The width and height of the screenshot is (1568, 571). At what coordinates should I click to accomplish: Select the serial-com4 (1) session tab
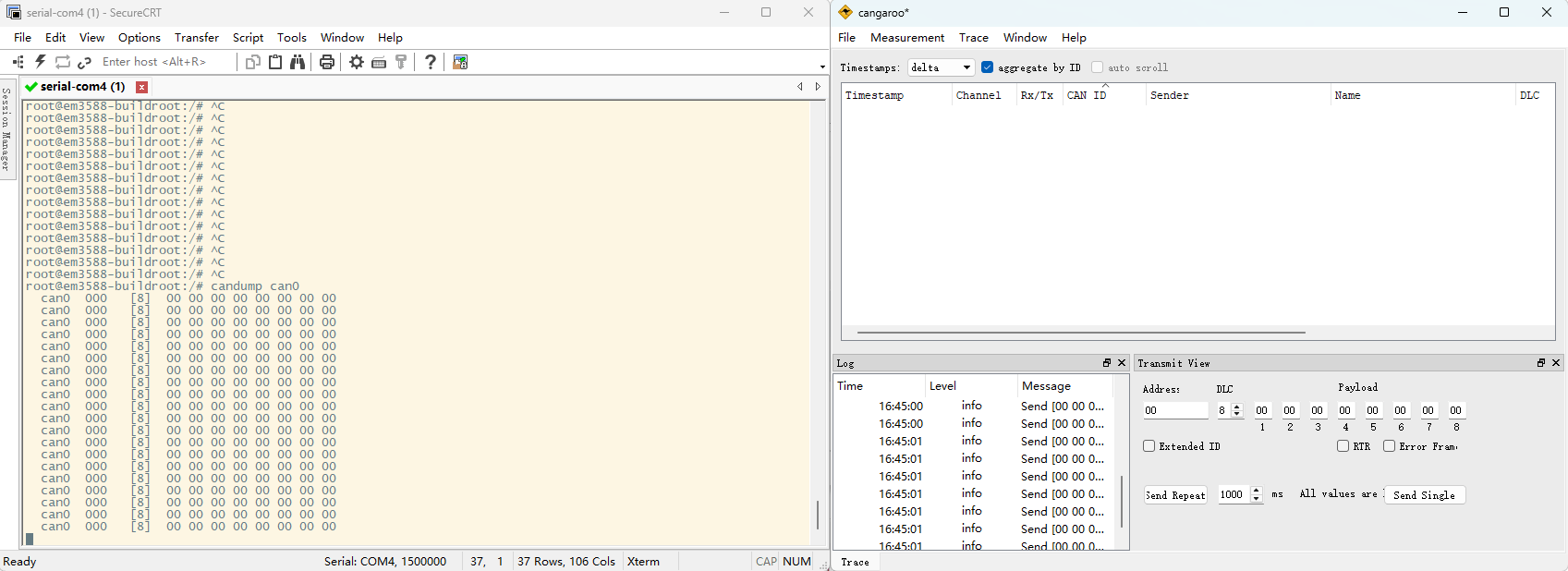(82, 87)
